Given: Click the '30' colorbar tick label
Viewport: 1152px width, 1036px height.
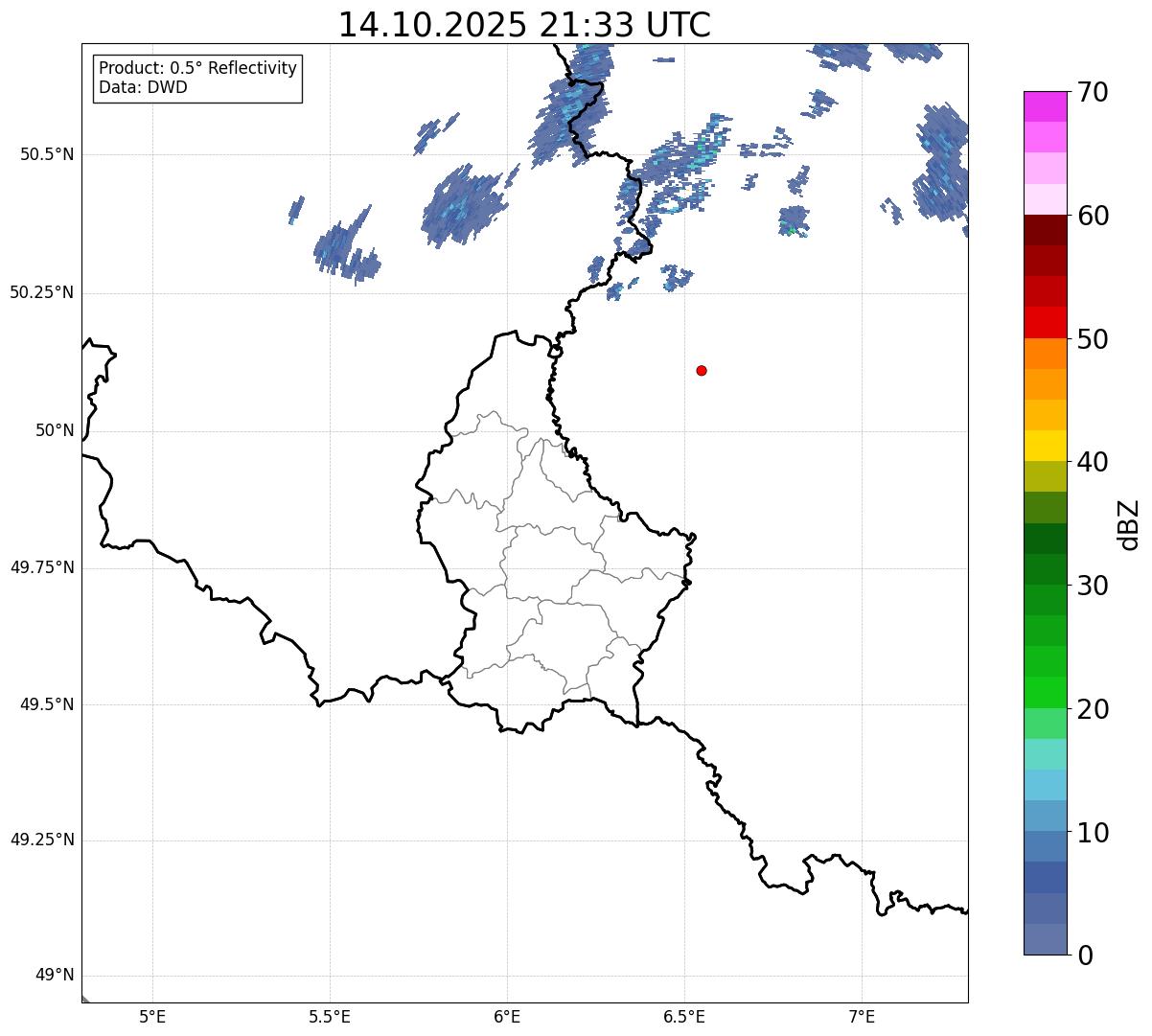Looking at the screenshot, I should click(1093, 586).
